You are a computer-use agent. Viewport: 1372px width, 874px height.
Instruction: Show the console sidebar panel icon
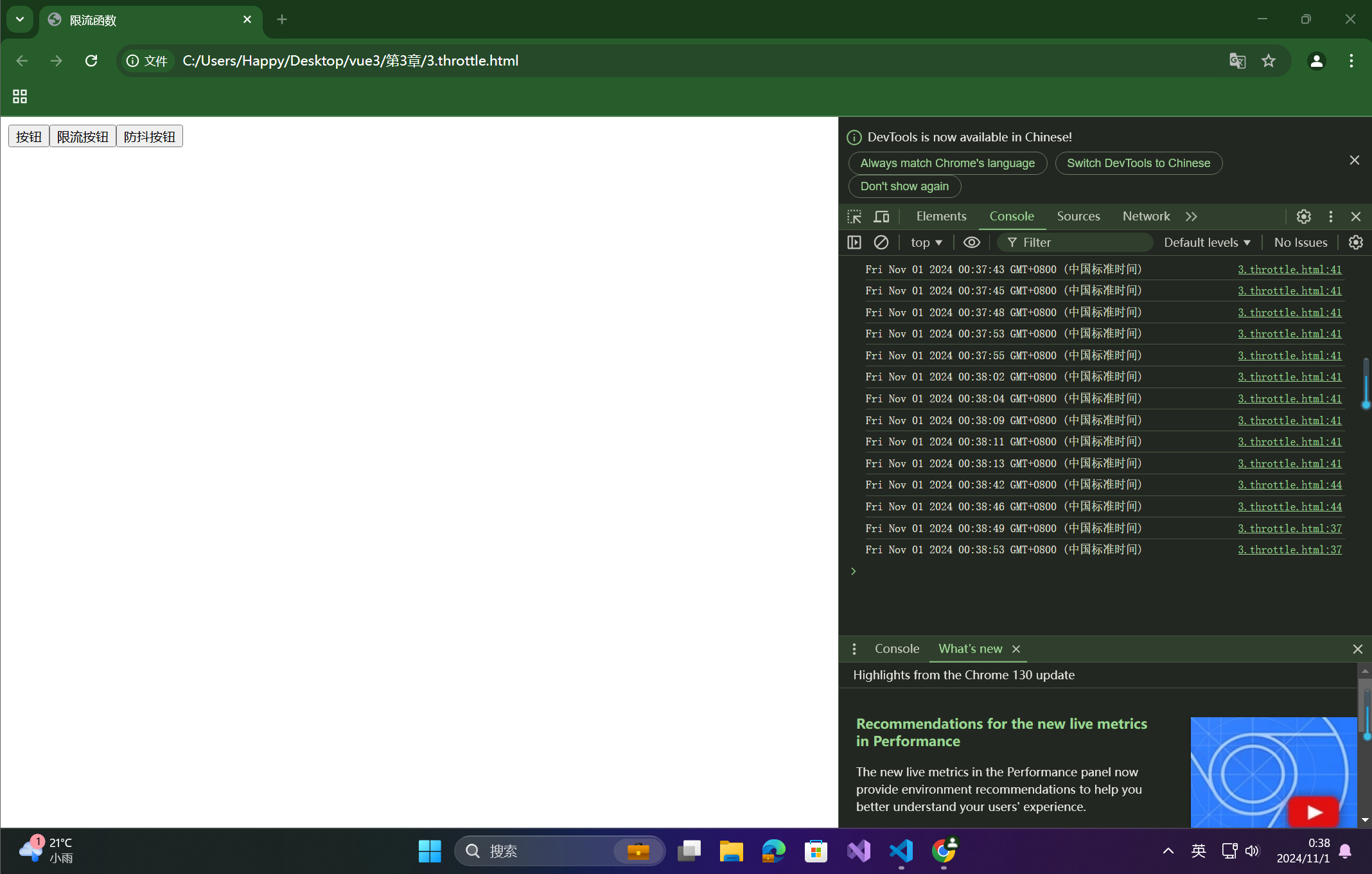point(854,242)
